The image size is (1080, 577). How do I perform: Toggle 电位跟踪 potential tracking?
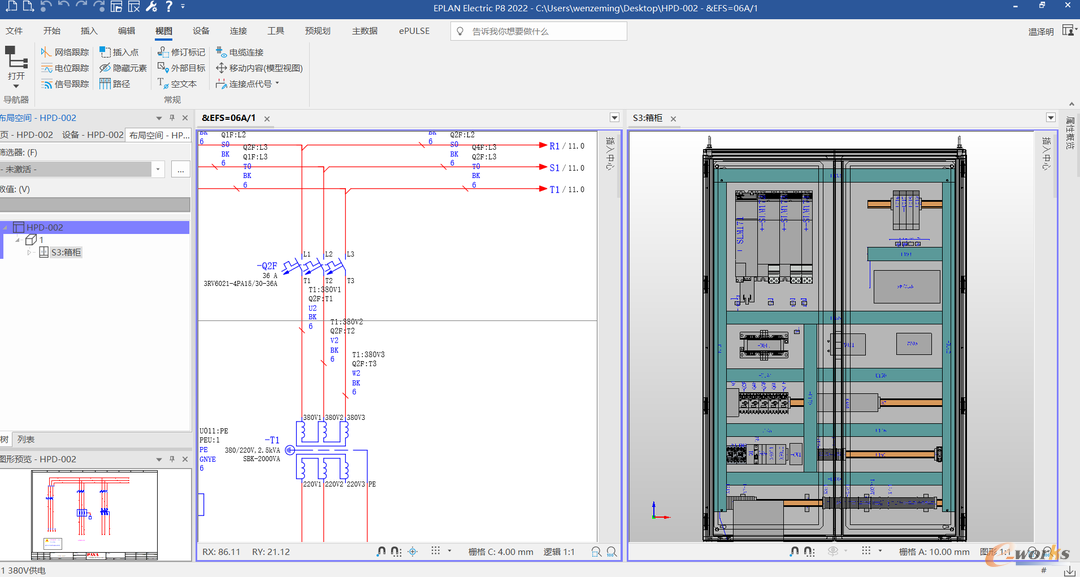coord(65,67)
